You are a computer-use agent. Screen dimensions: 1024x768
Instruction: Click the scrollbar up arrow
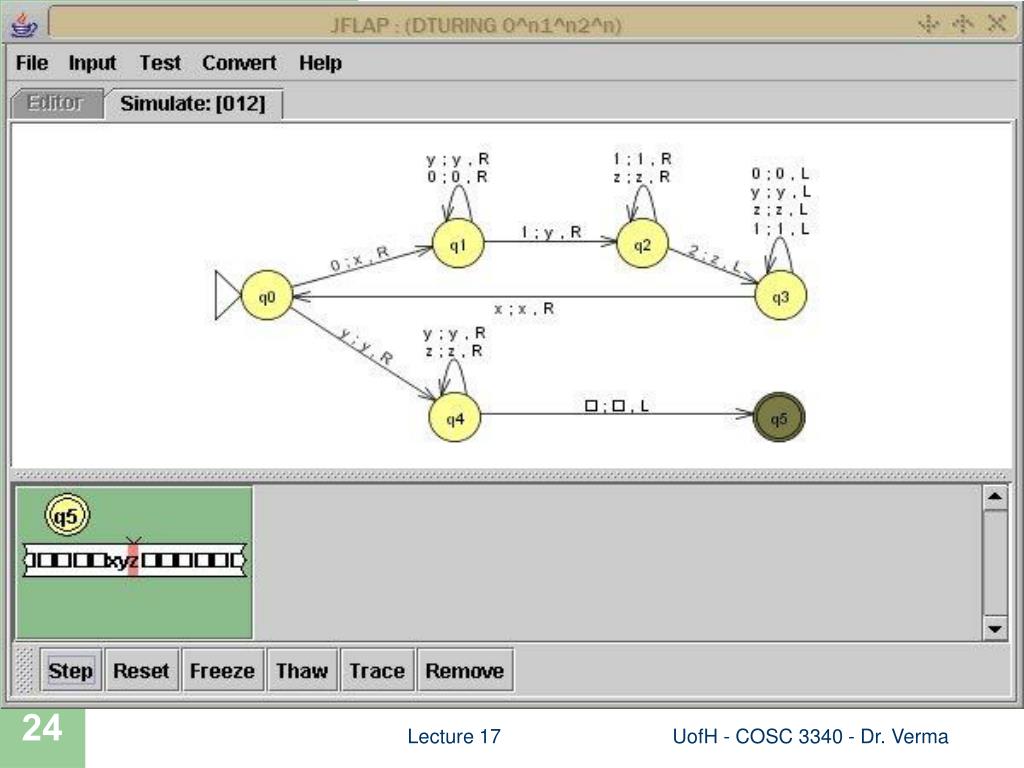(x=995, y=498)
